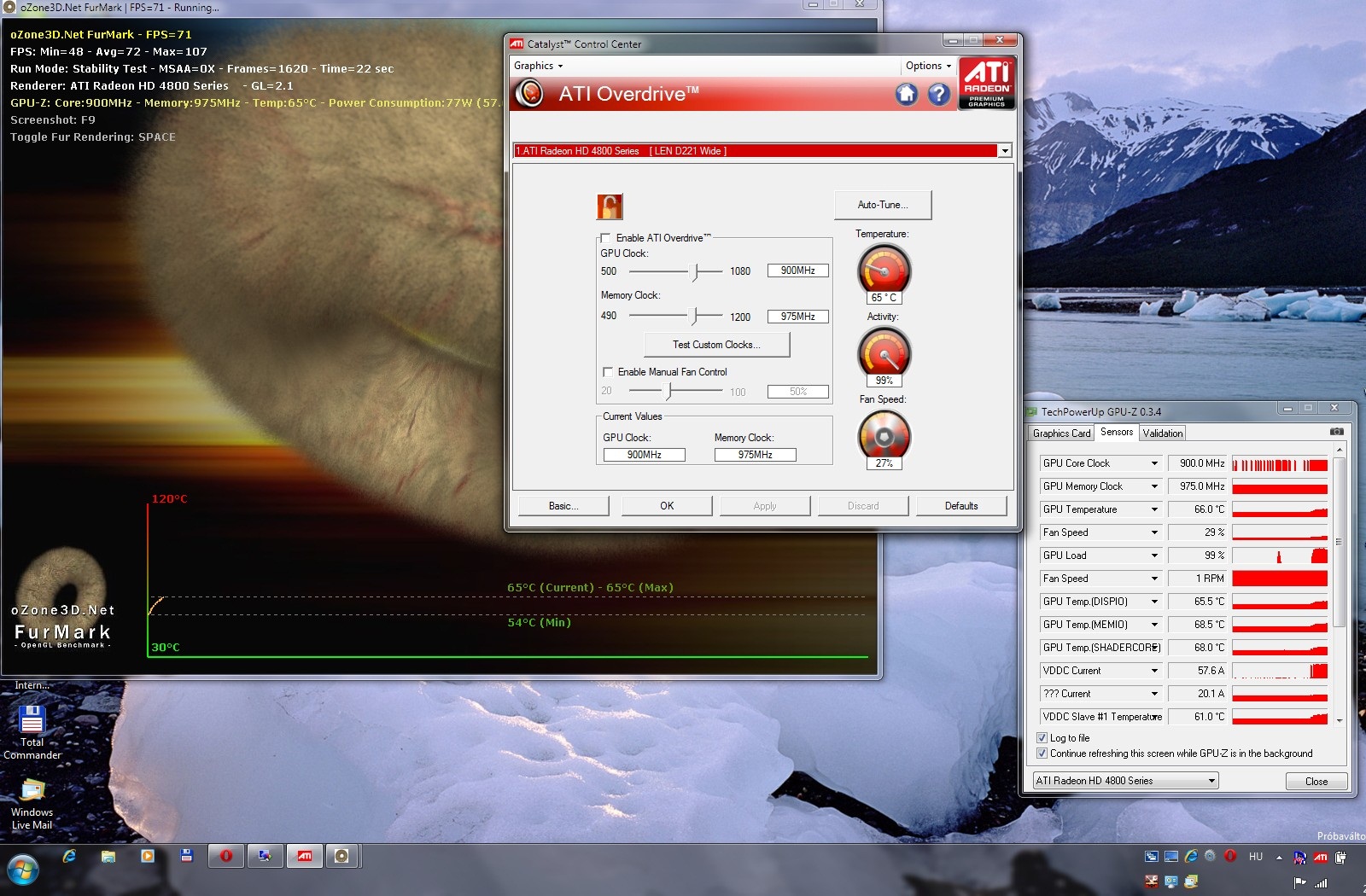This screenshot has height=896, width=1366.
Task: Click the '57.6 A' VDDC Current value
Action: 1197,671
